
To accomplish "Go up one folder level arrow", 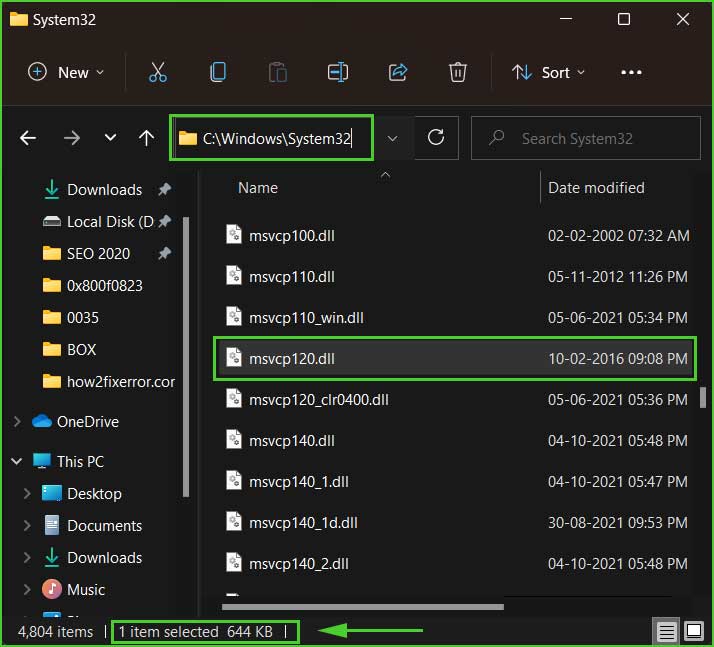I will point(146,138).
